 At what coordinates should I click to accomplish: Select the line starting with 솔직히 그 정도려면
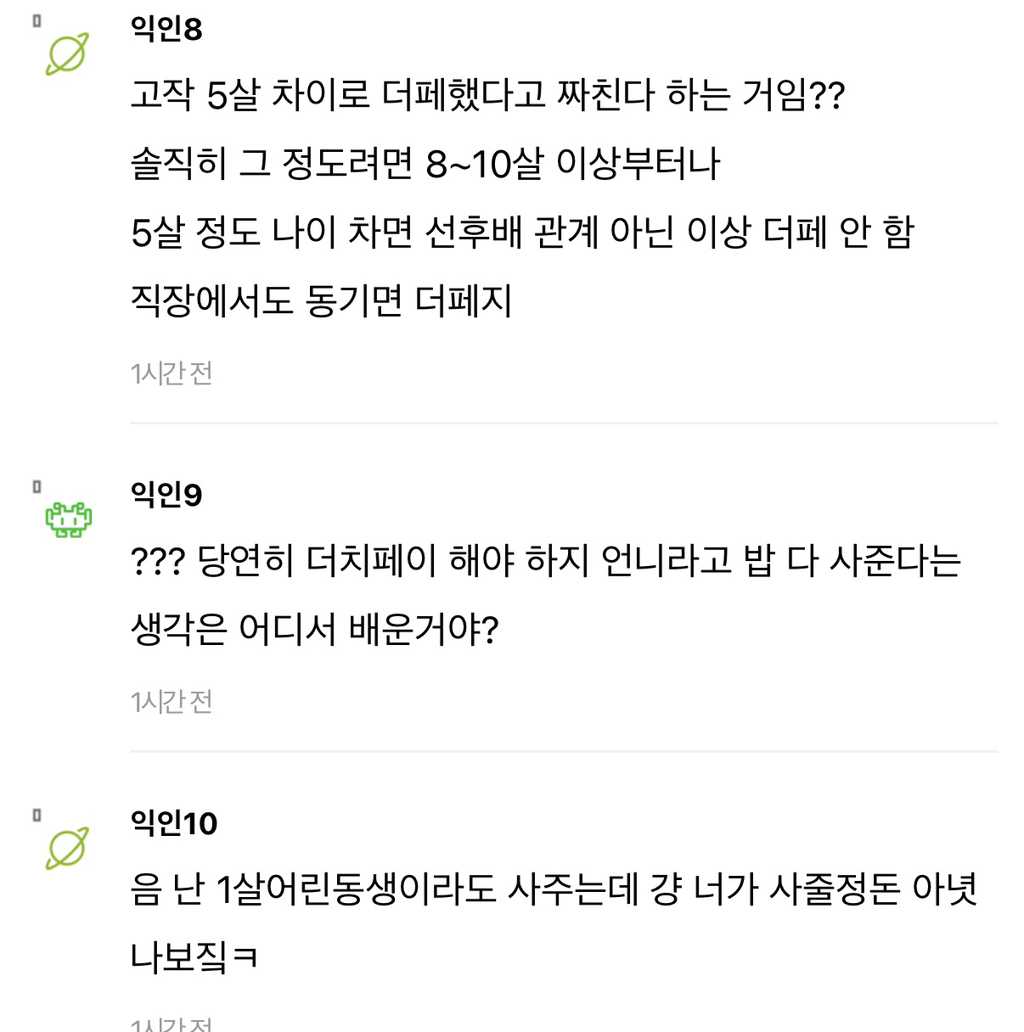(425, 164)
